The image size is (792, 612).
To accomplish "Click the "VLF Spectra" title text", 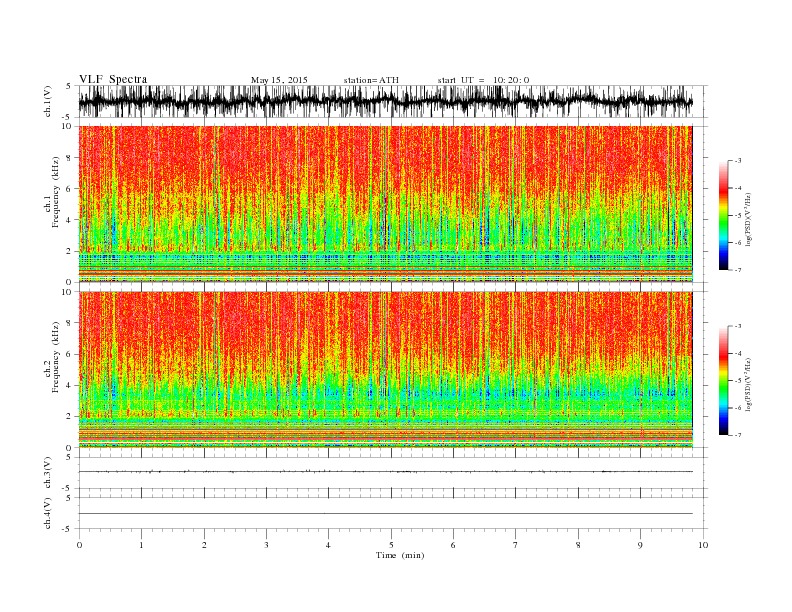I will pyautogui.click(x=113, y=79).
